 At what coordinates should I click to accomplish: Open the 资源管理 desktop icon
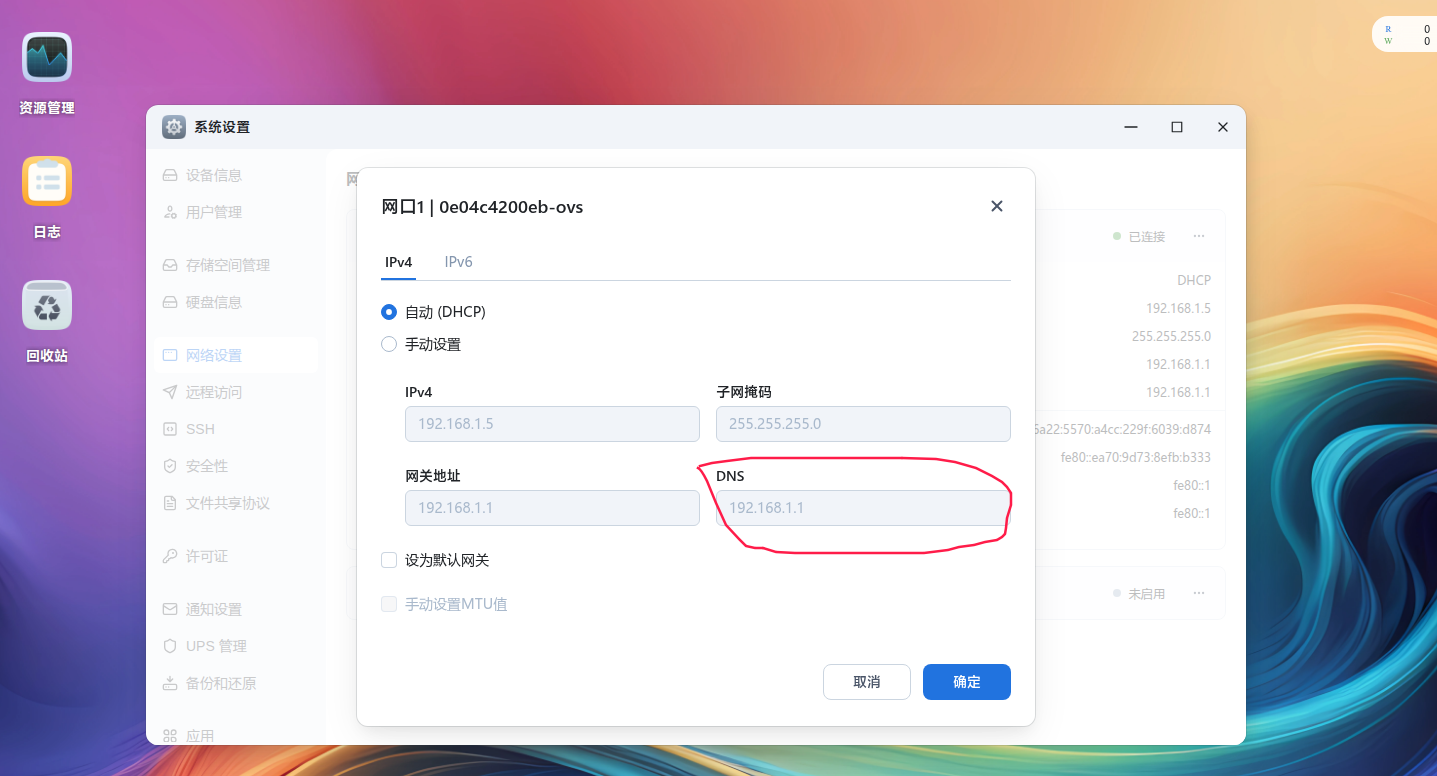coord(47,58)
